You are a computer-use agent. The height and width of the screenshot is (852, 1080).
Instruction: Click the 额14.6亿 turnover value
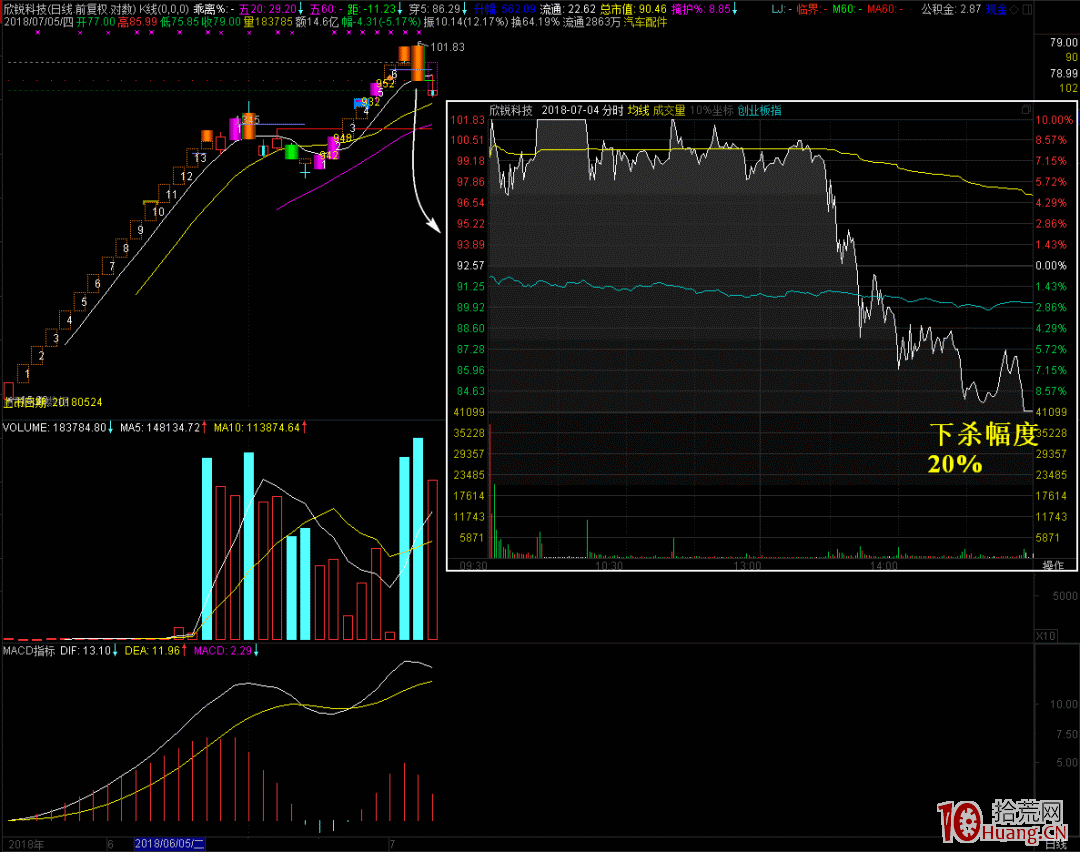(x=316, y=22)
